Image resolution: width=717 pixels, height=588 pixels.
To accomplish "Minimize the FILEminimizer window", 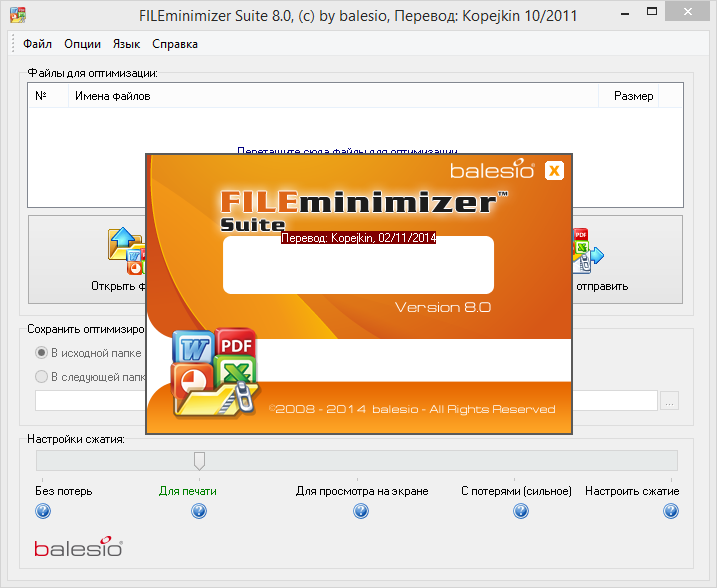I will (625, 13).
